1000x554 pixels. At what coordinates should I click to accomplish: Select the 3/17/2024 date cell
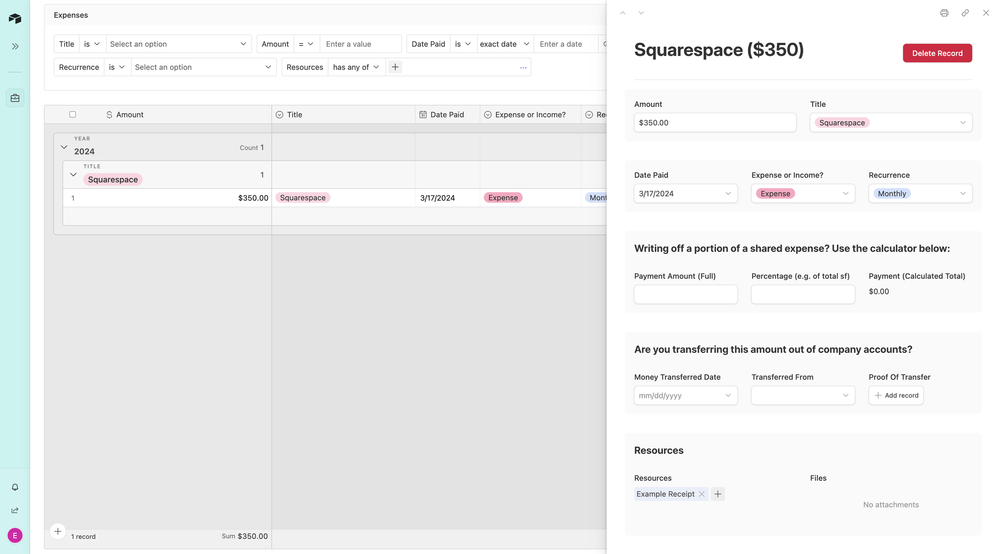(x=448, y=198)
